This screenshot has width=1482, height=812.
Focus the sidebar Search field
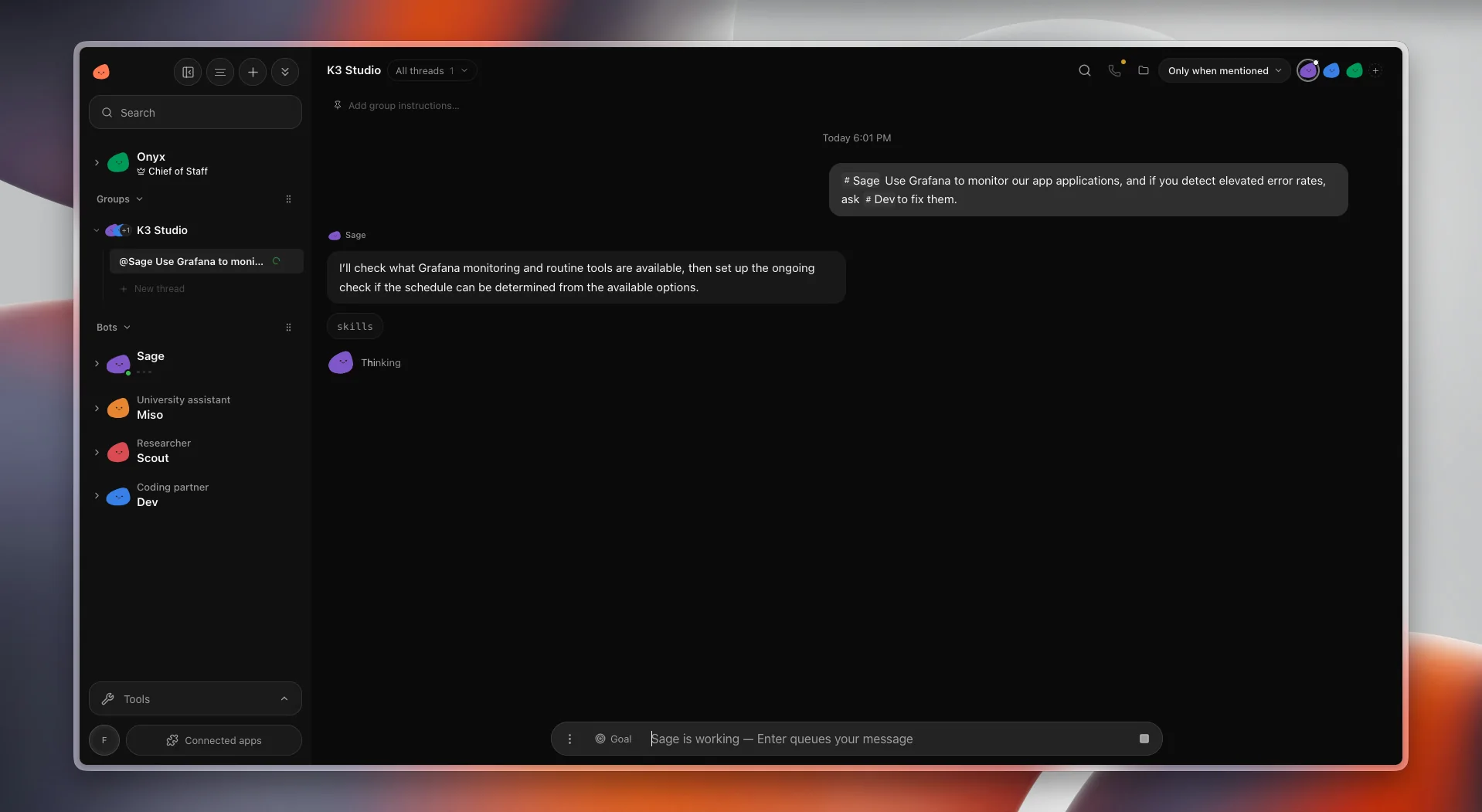click(195, 113)
